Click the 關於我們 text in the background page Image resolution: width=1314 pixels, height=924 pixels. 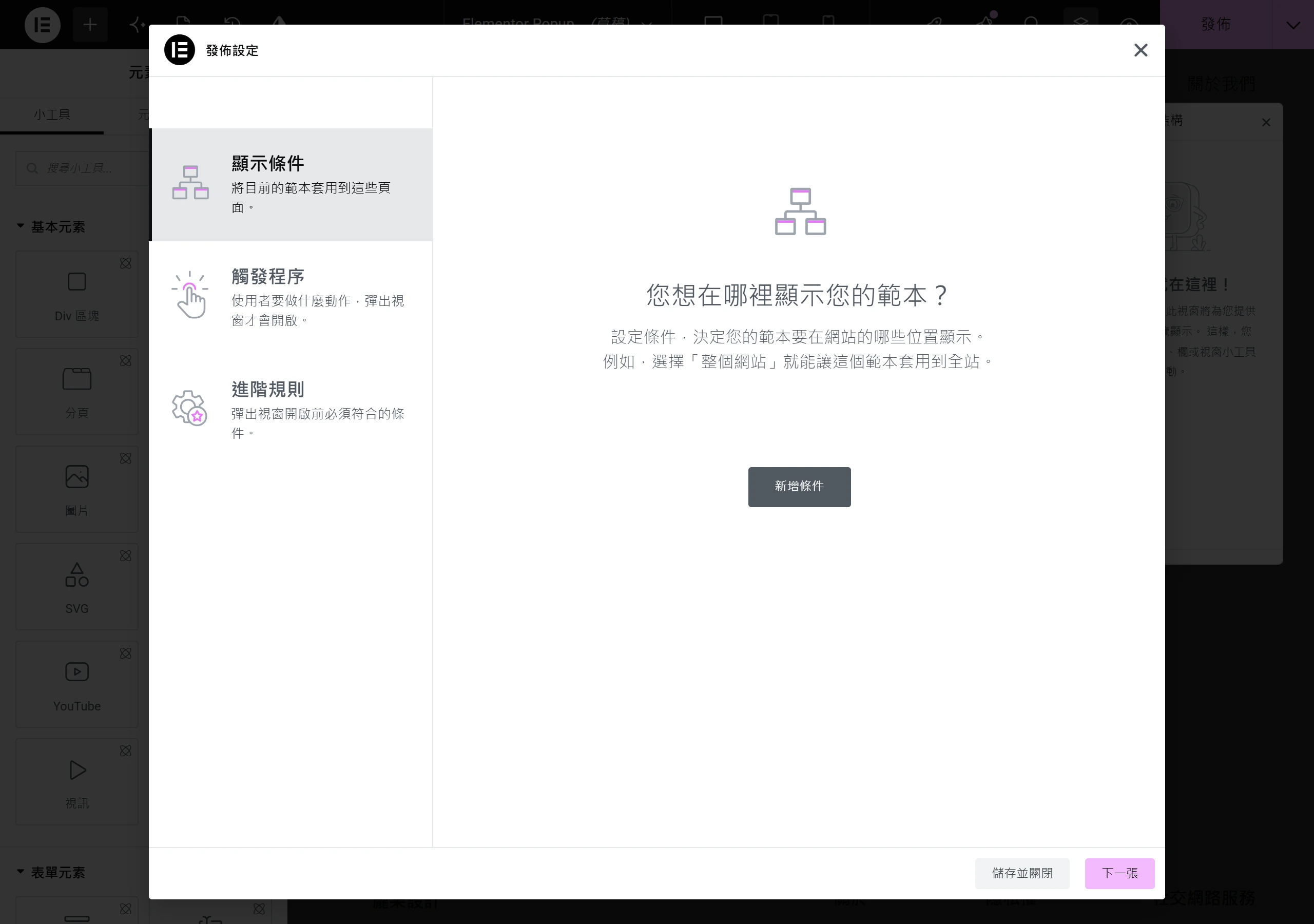1221,84
